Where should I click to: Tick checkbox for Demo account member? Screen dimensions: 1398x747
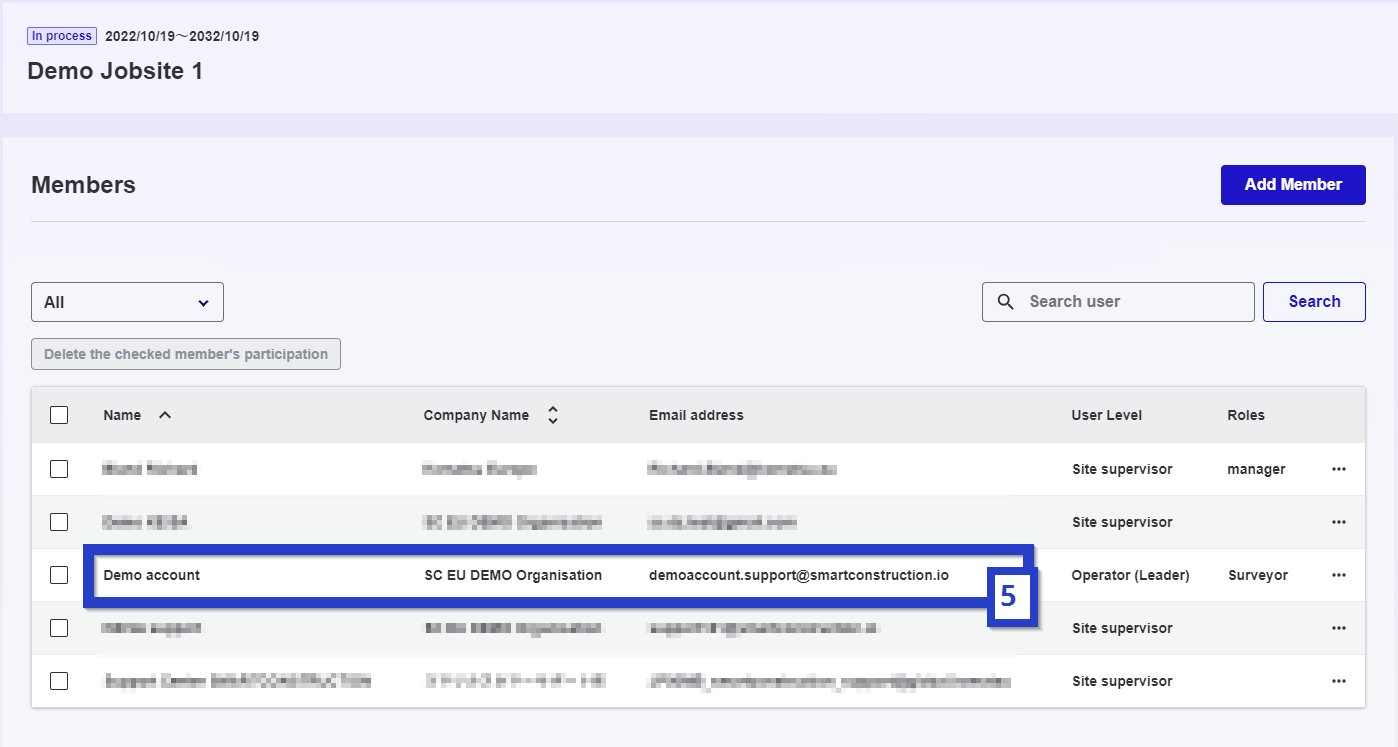(59, 575)
